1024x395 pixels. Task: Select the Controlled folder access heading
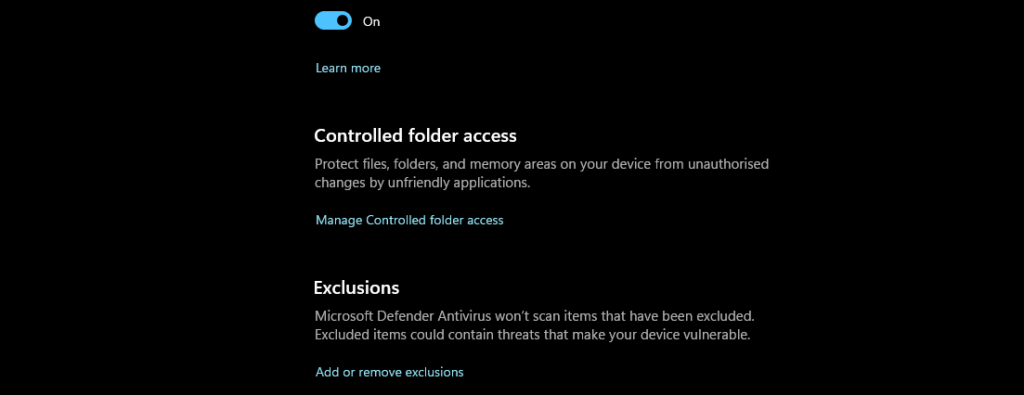[x=415, y=136]
